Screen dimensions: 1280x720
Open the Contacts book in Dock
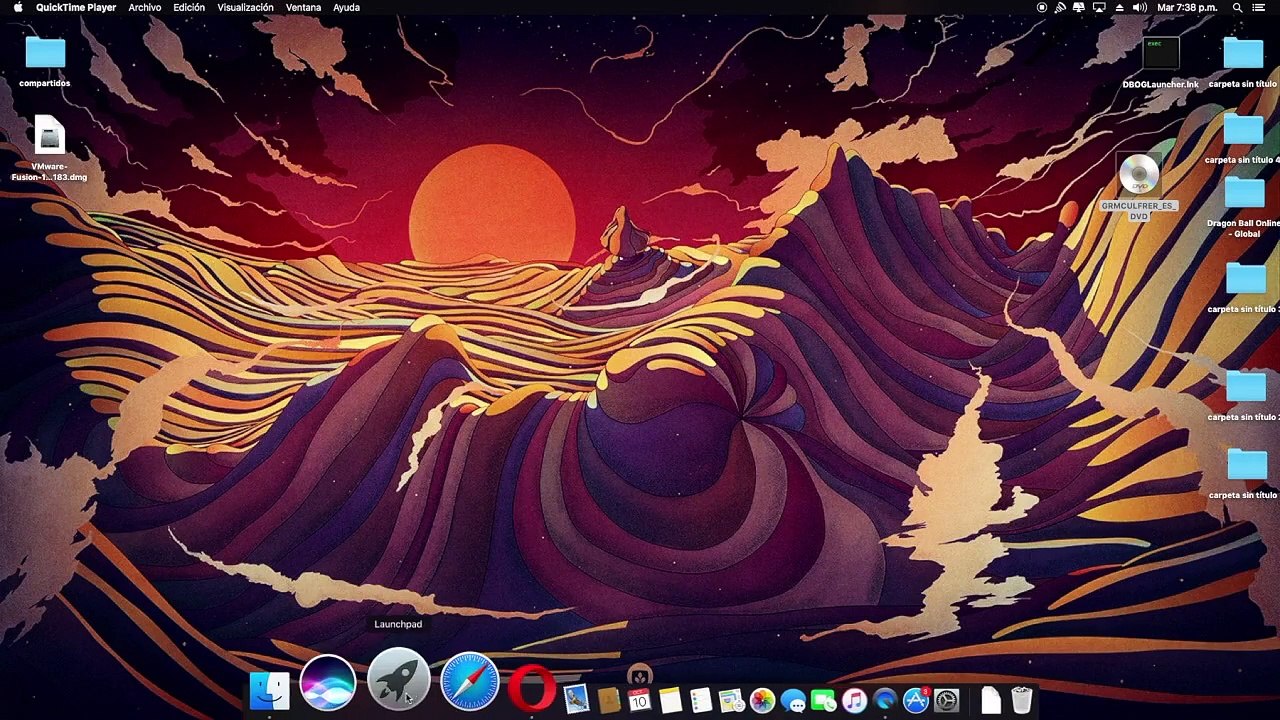point(608,700)
